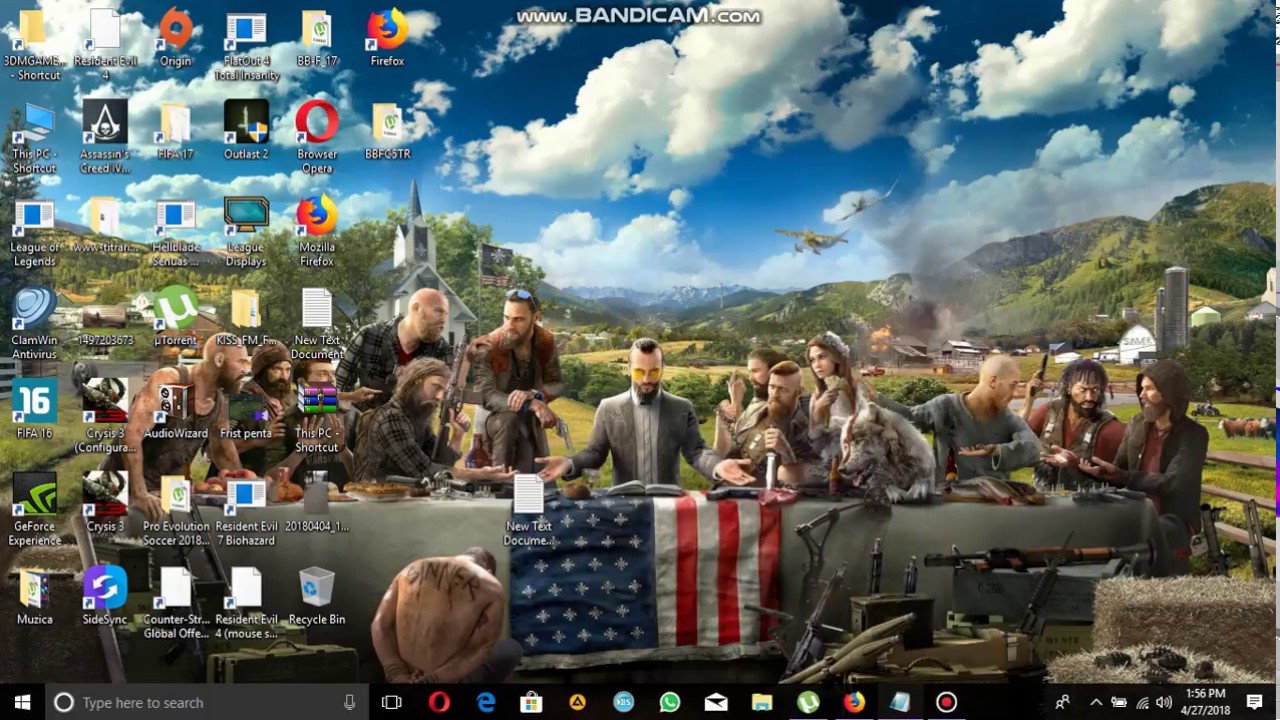Viewport: 1280px width, 720px height.
Task: Open the FIFA 17 folder shortcut
Action: [x=175, y=131]
